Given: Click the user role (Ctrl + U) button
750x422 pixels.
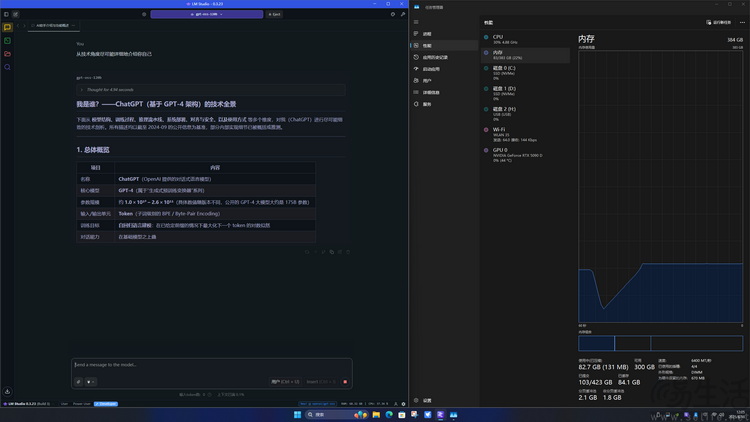Looking at the screenshot, I should [x=286, y=382].
